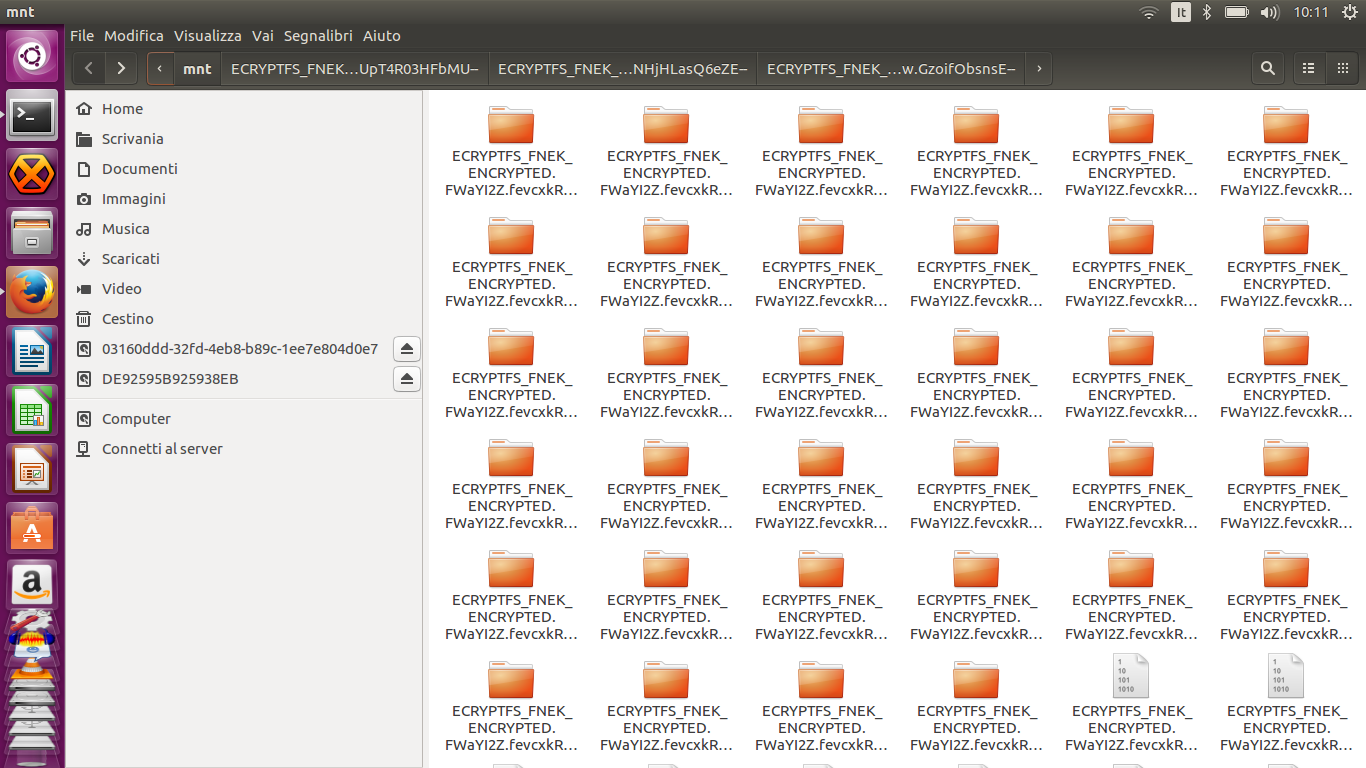The height and width of the screenshot is (768, 1366).
Task: Go back with the left arrow button
Action: point(89,68)
